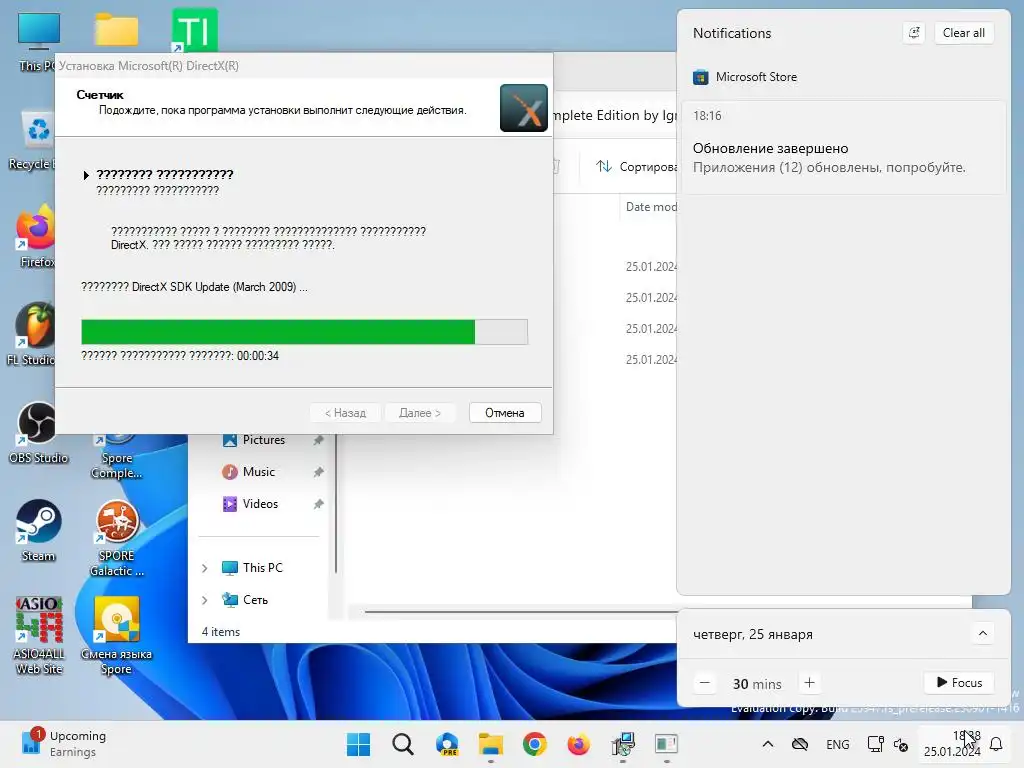
Task: Open the Firefox desktop shortcut
Action: [x=37, y=236]
